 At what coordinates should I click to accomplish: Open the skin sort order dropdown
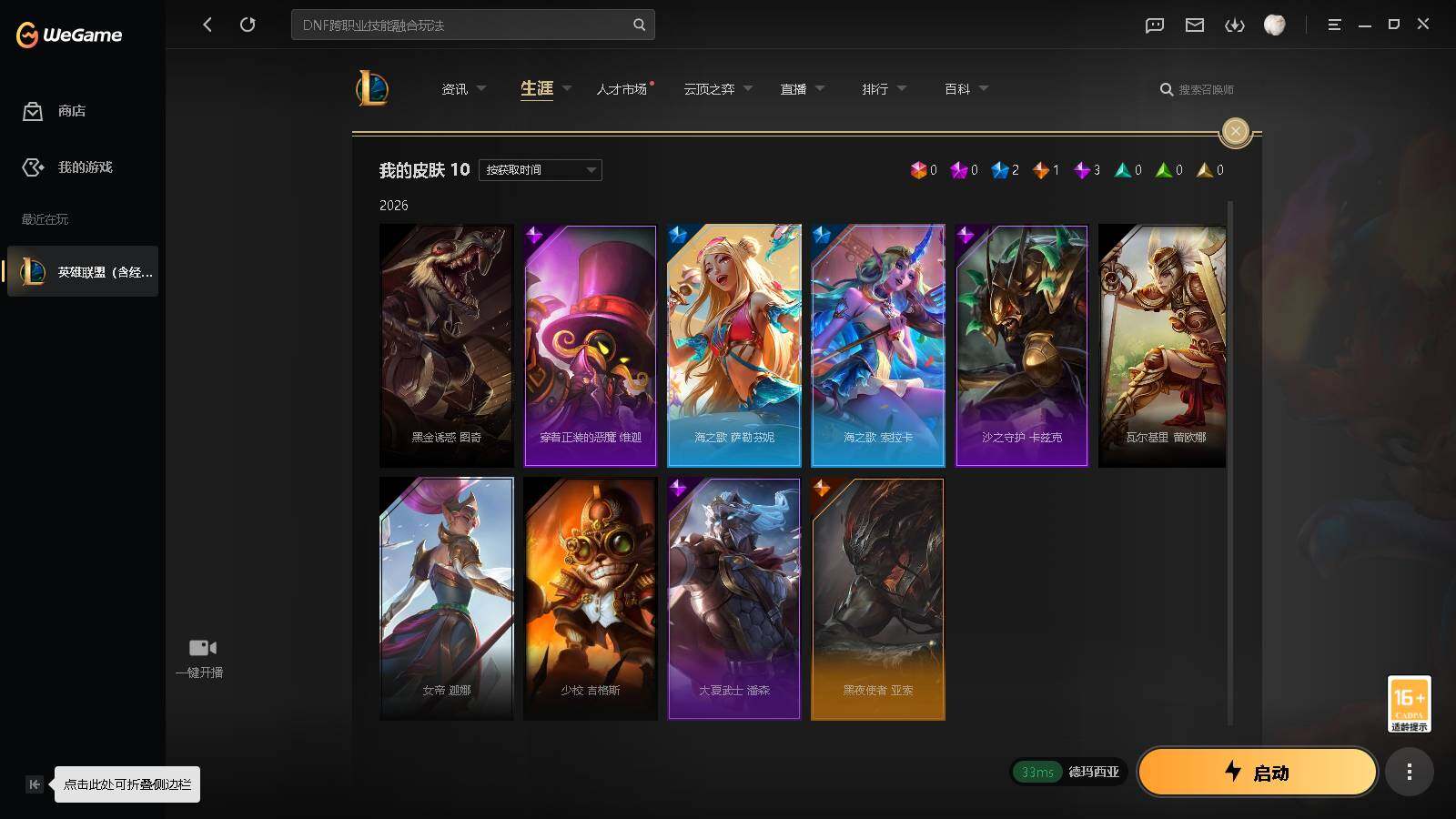(541, 170)
